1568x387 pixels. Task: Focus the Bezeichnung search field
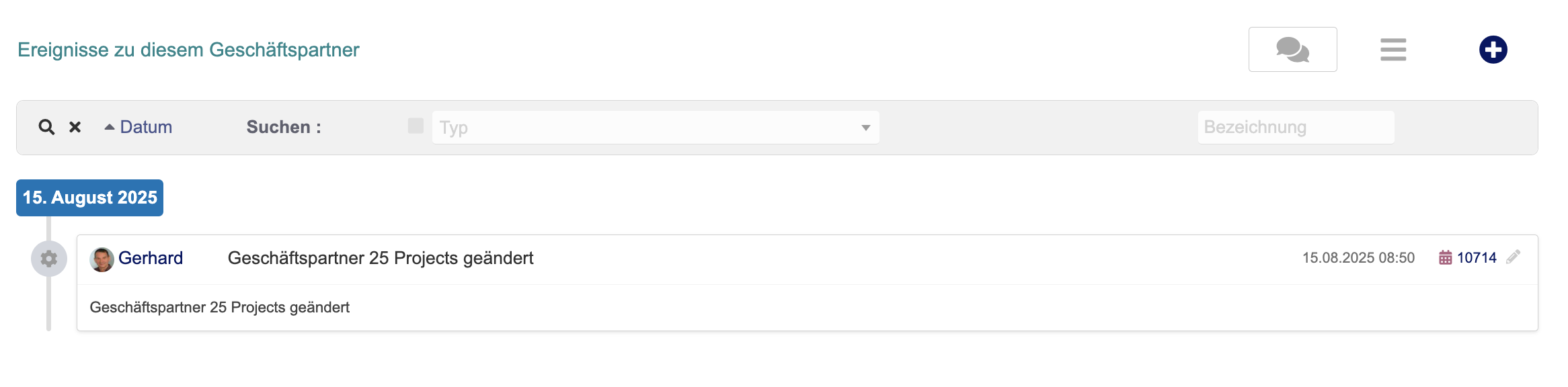[x=1295, y=127]
